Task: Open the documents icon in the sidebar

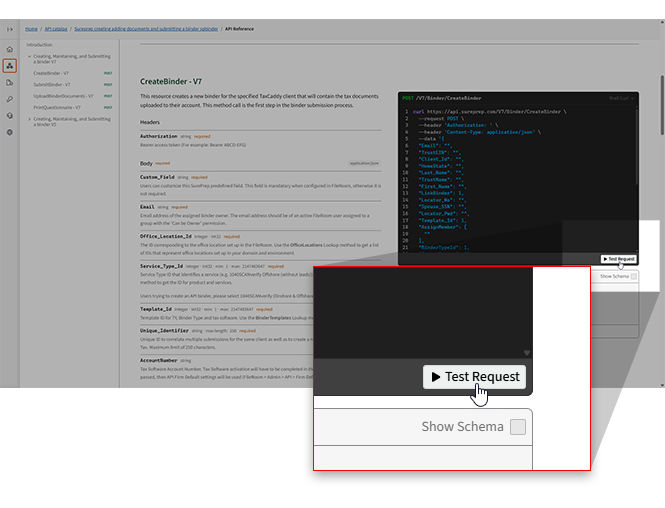Action: point(10,83)
